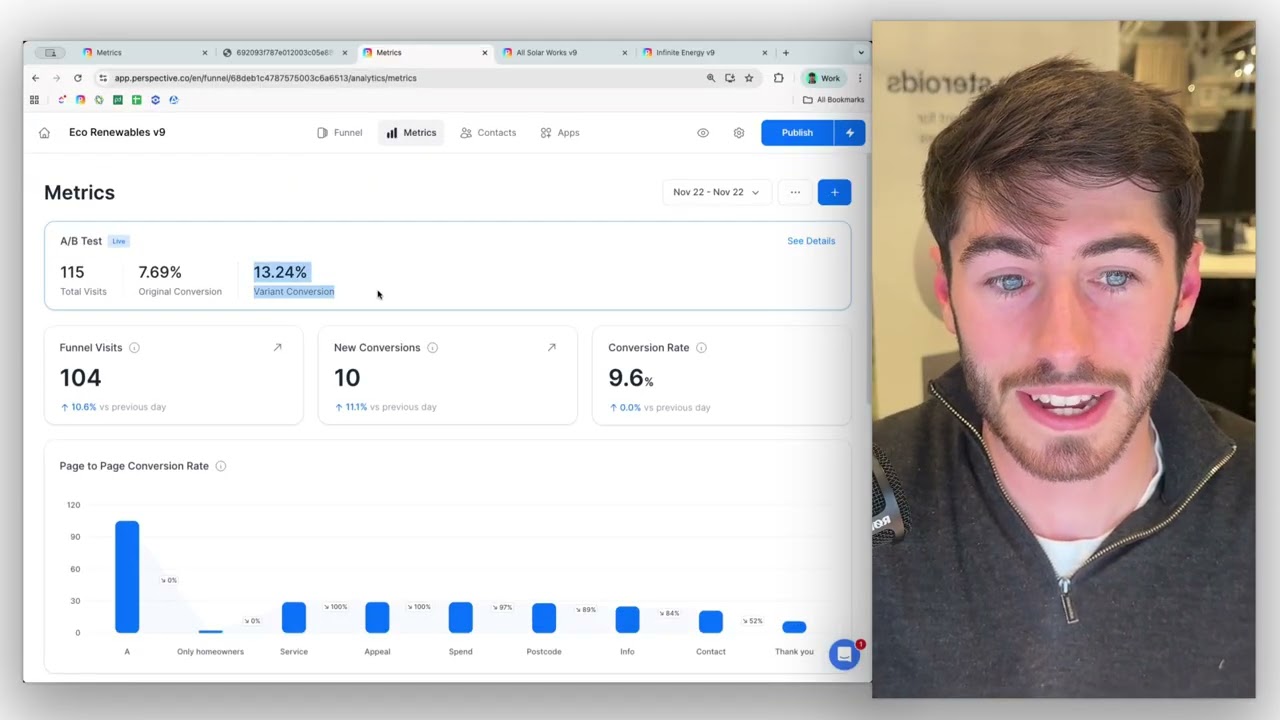Image resolution: width=1280 pixels, height=720 pixels.
Task: Open the three-dots more options menu
Action: coord(795,192)
